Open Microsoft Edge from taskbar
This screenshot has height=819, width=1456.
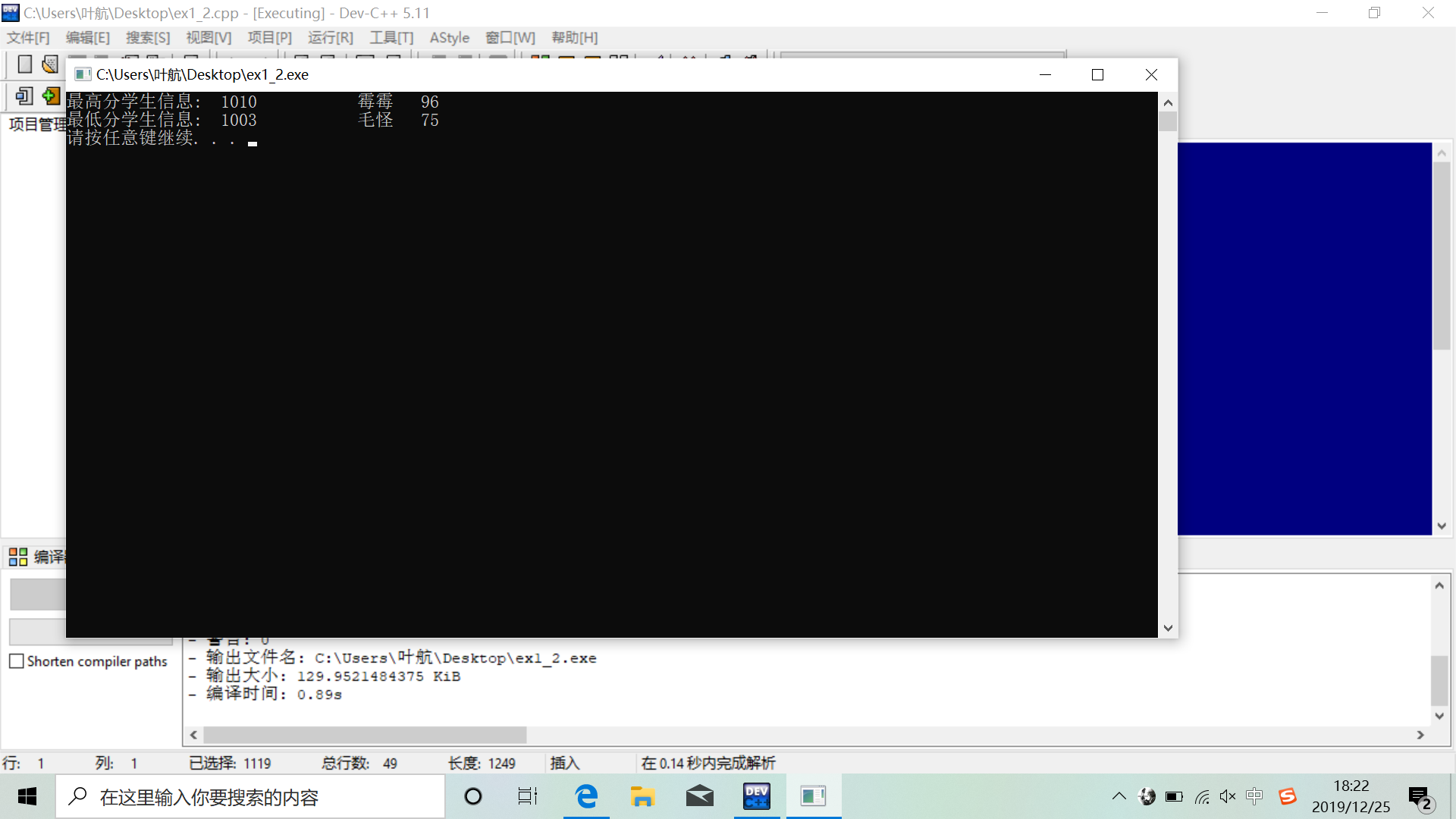pyautogui.click(x=586, y=796)
